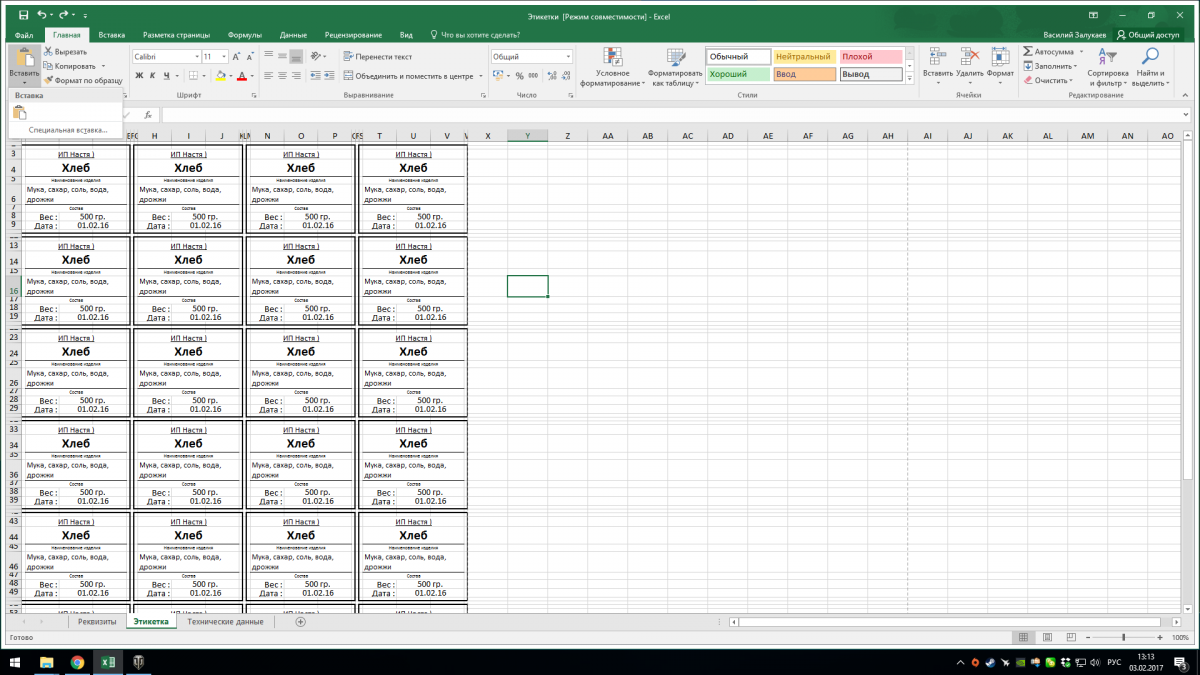Image resolution: width=1200 pixels, height=675 pixels.
Task: Open Excel from the Windows taskbar
Action: point(107,662)
